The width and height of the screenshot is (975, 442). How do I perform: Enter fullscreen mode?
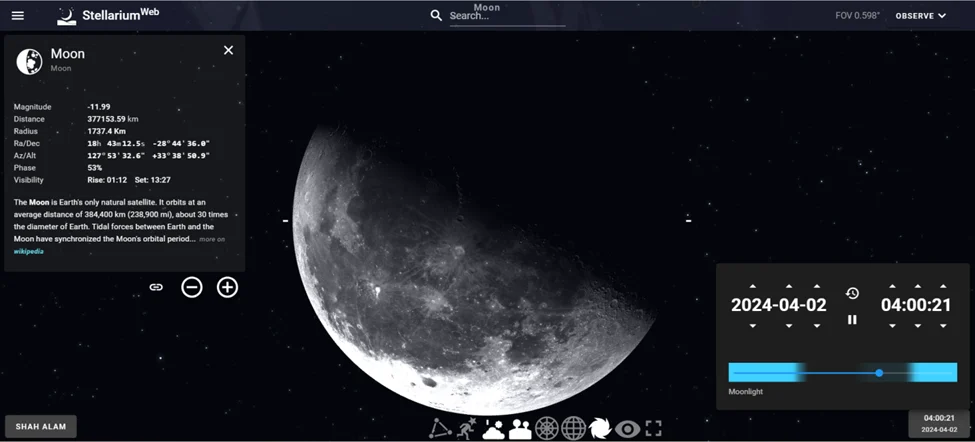point(653,428)
